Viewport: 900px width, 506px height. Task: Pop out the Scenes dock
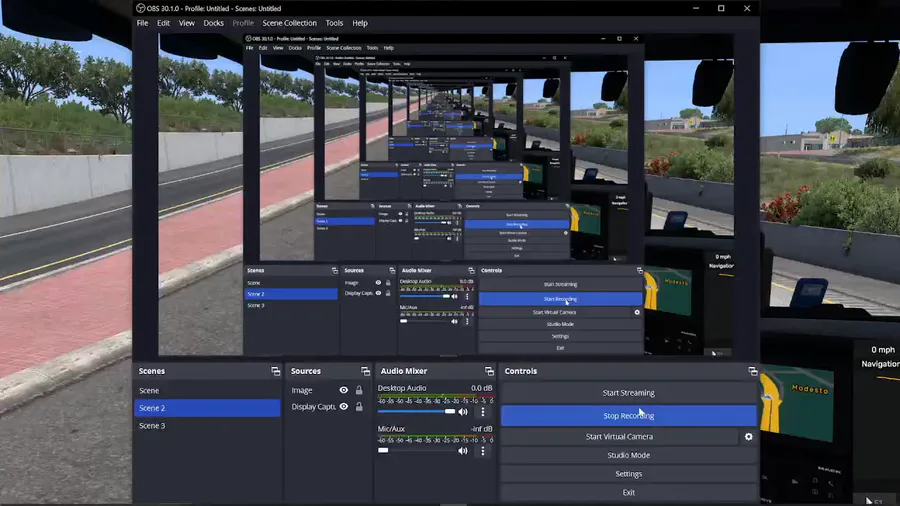[x=276, y=371]
